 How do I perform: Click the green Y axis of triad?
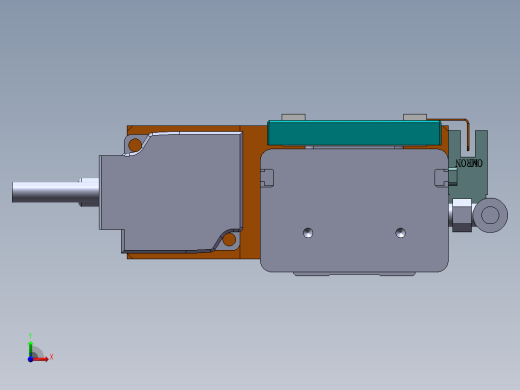pos(31,349)
